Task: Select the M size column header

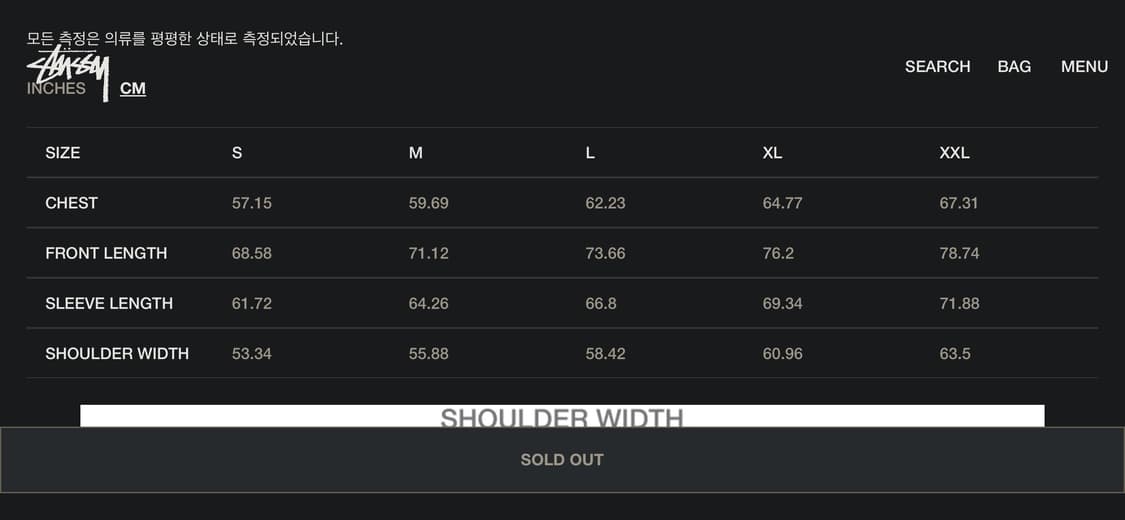Action: click(416, 153)
